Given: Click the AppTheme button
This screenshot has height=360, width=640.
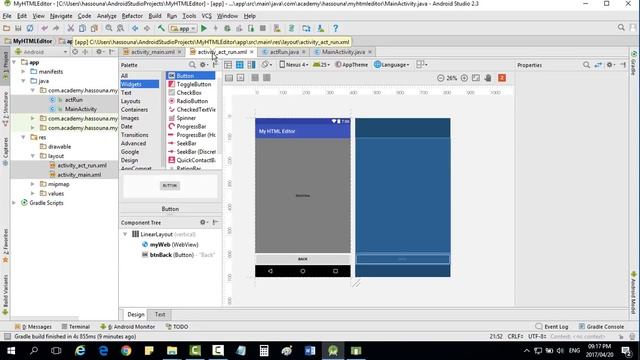Looking at the screenshot, I should [351, 64].
